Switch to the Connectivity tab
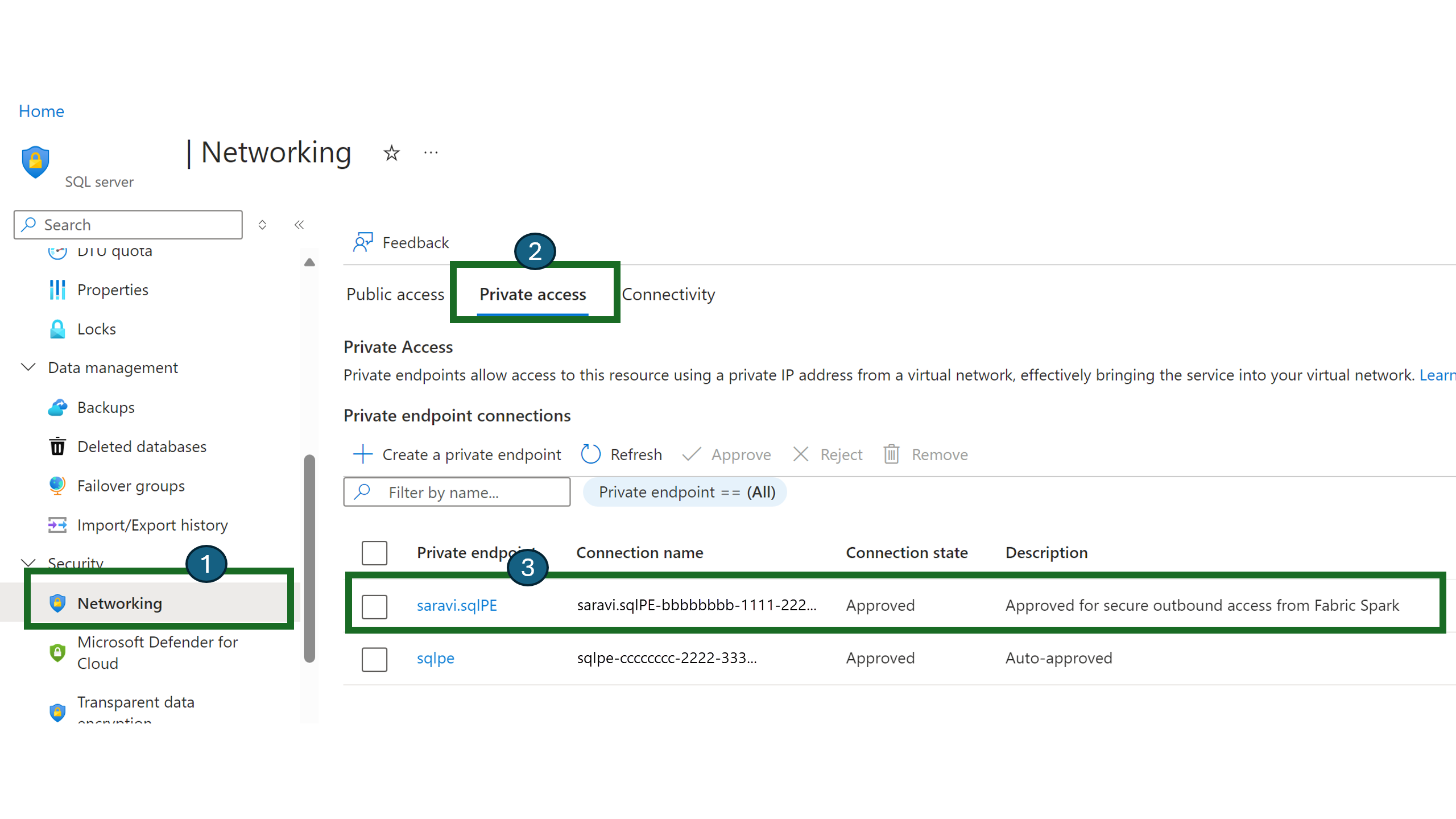The width and height of the screenshot is (1456, 819). [x=668, y=294]
